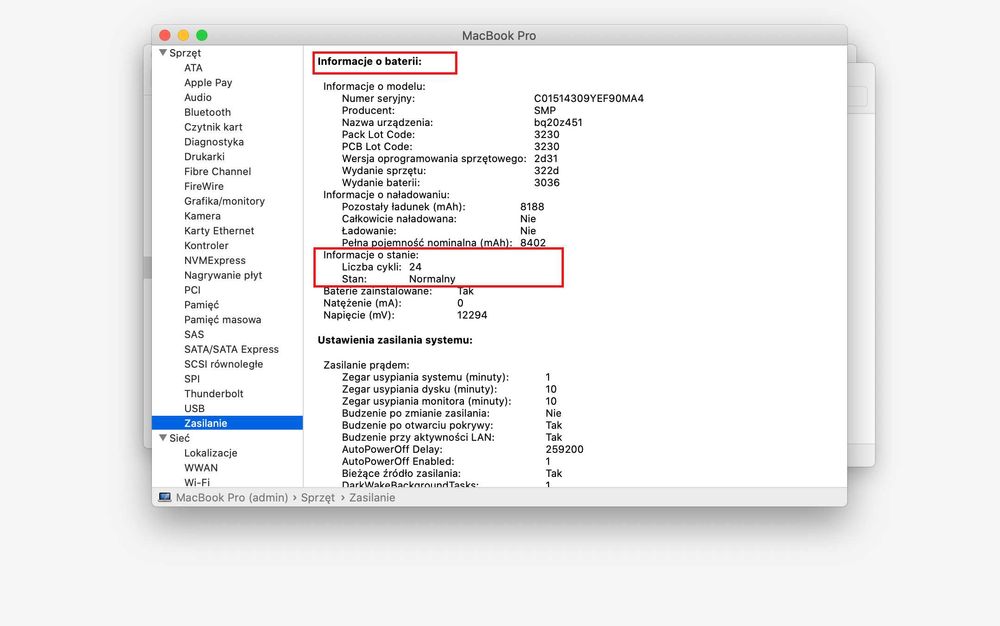The height and width of the screenshot is (626, 1000).
Task: Collapse the Sieć tree section
Action: [163, 437]
